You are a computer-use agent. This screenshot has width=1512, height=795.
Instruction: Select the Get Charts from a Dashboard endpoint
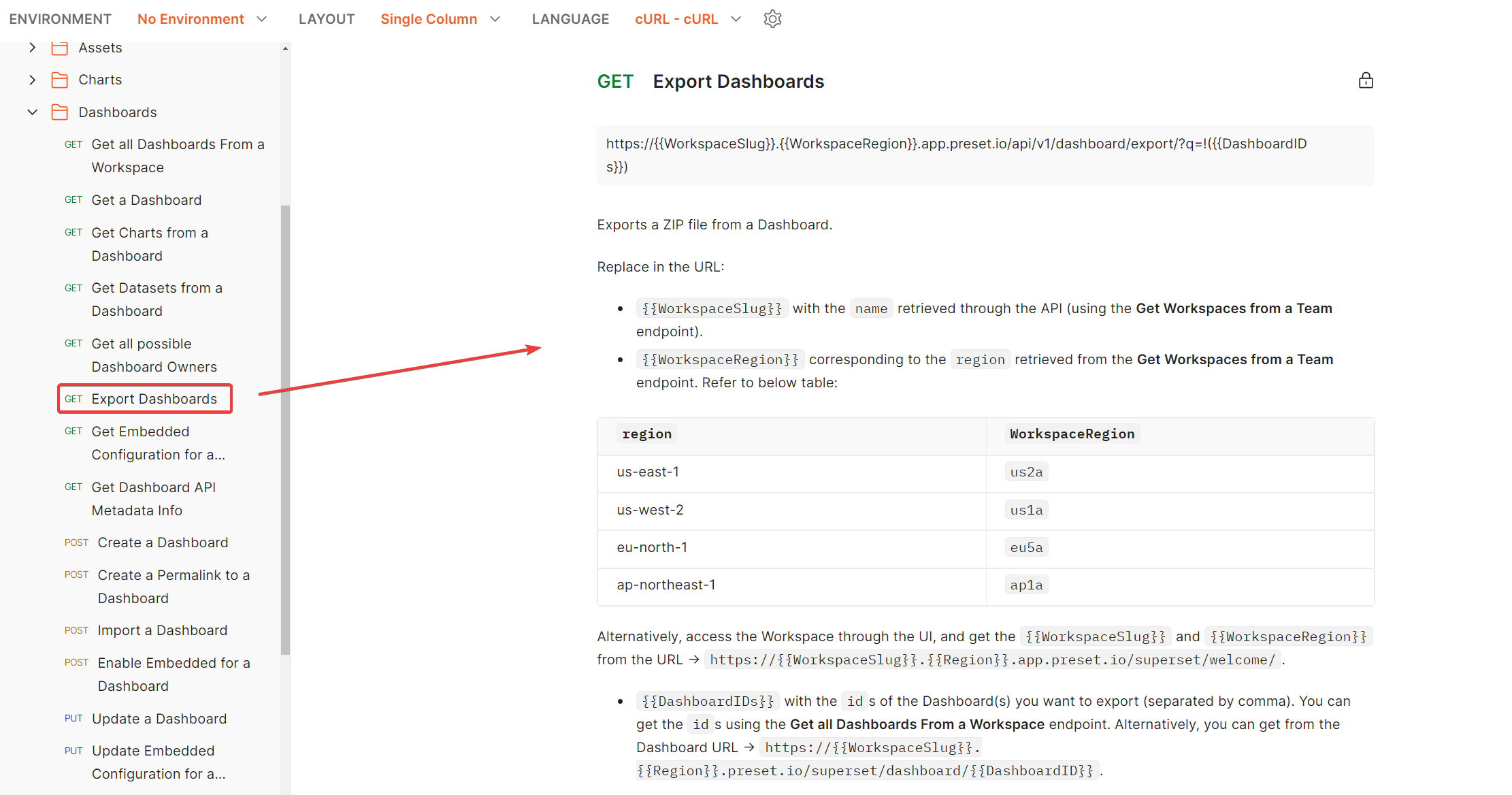[x=150, y=244]
